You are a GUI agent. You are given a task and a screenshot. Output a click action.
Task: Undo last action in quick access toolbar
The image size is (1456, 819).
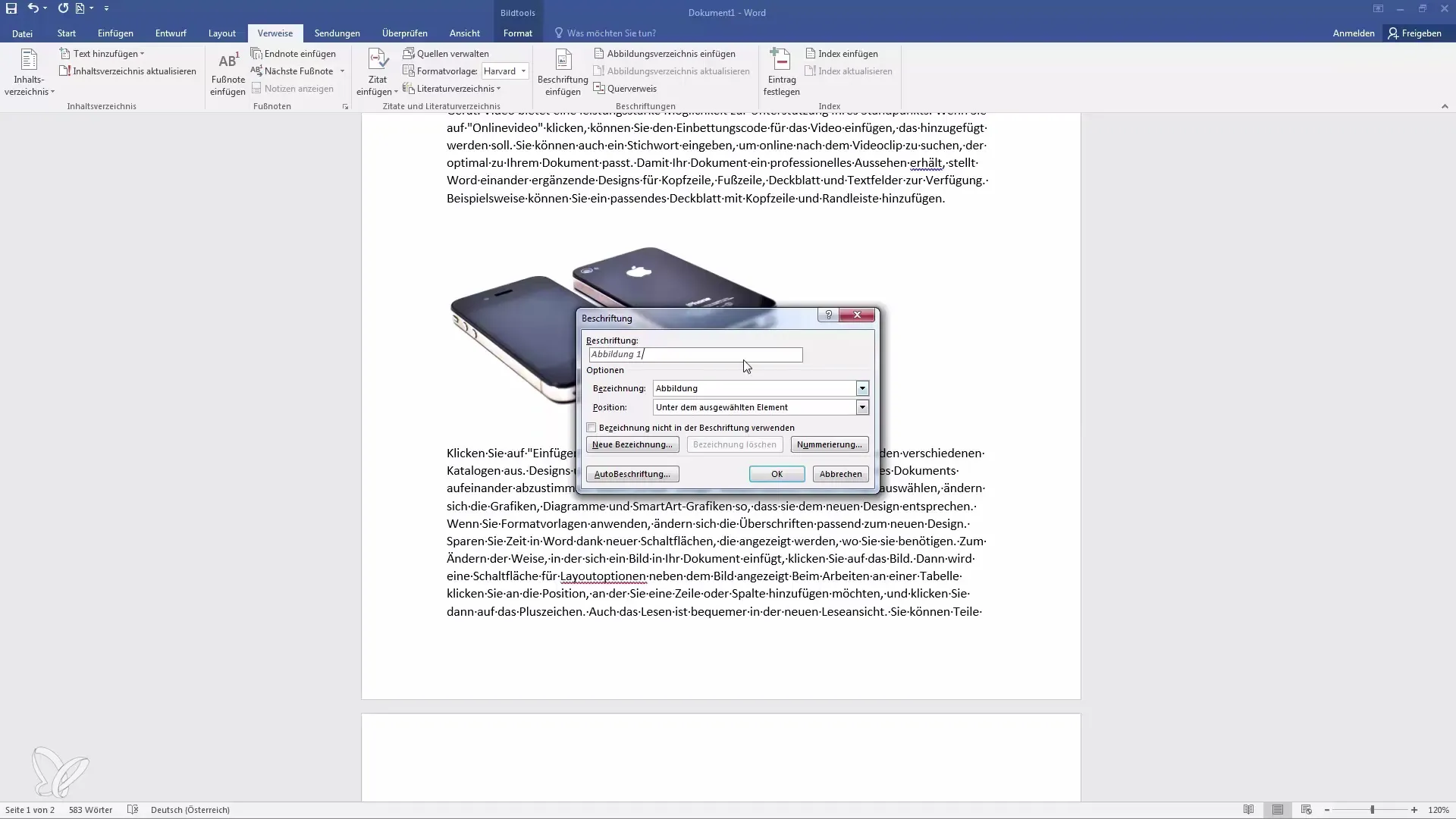click(x=33, y=8)
